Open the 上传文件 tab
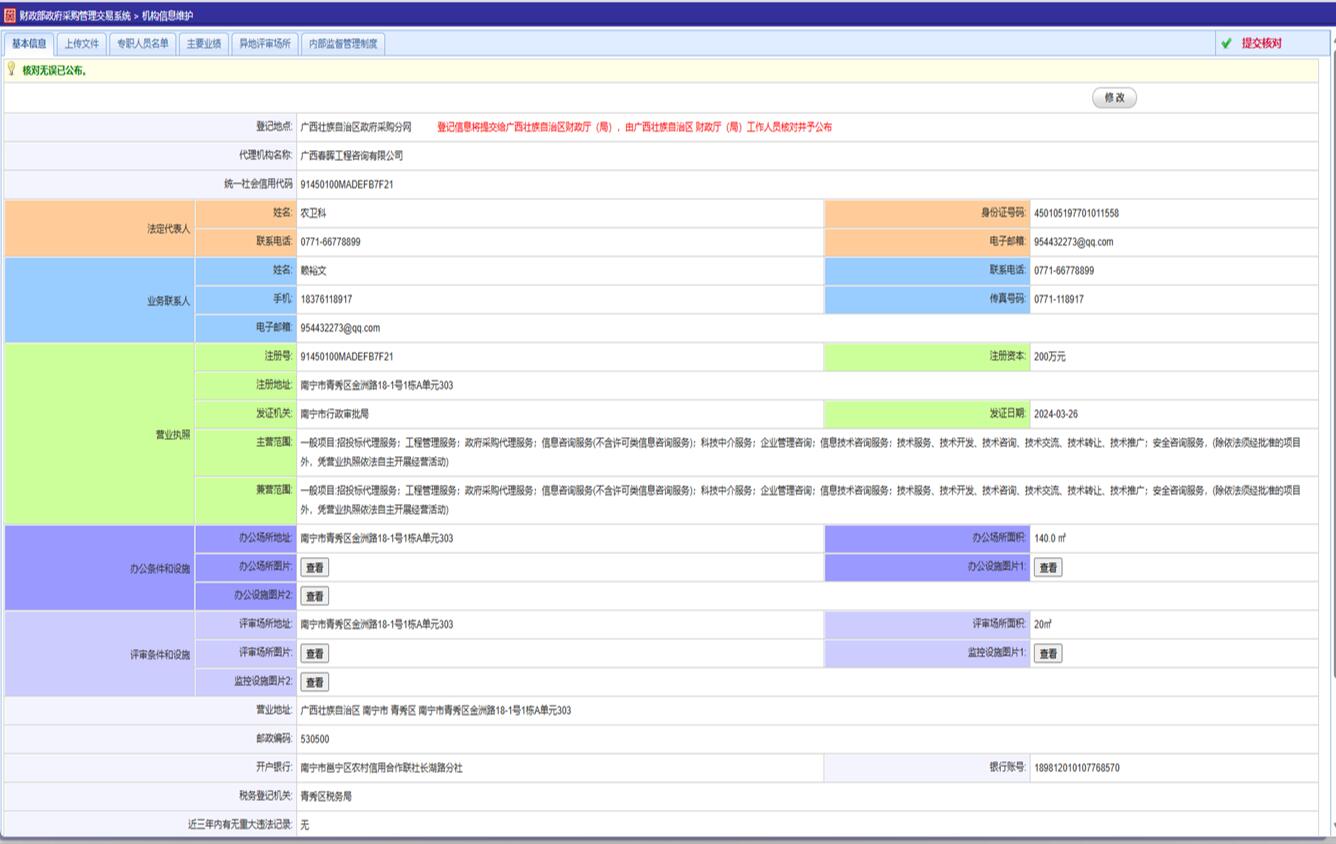Viewport: 1336px width, 844px height. pos(81,44)
